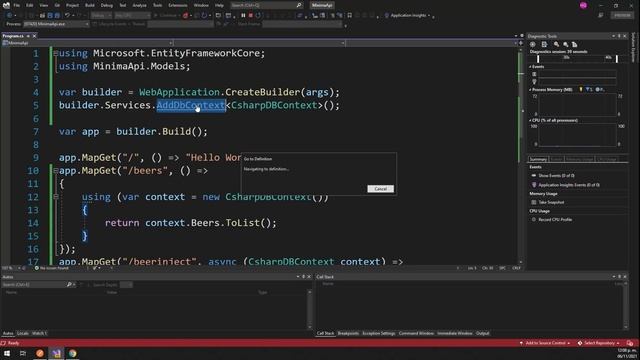Click the Application Insights Events bulb icon

tap(534, 185)
